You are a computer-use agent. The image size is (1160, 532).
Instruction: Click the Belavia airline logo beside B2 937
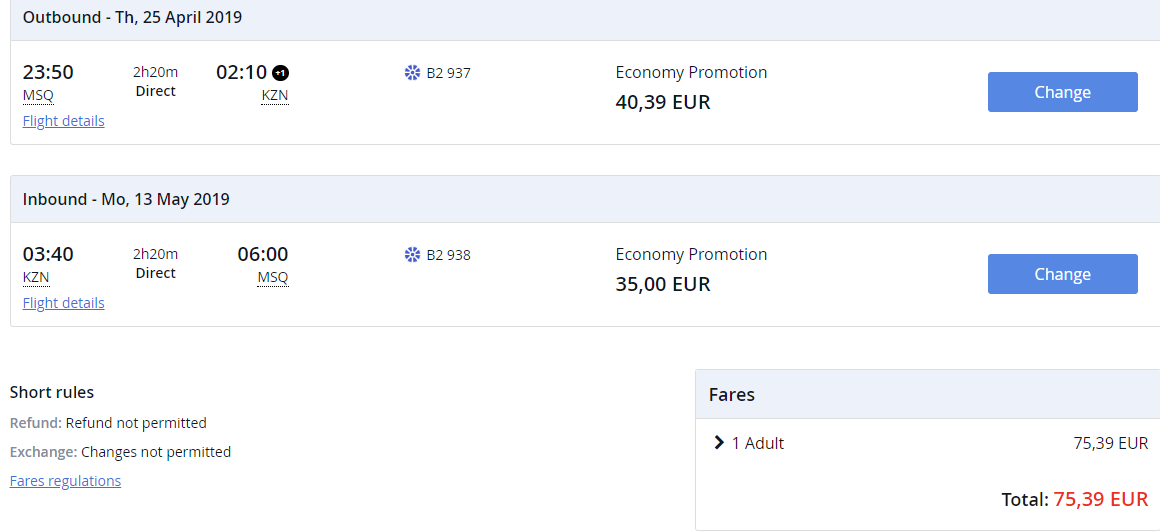(413, 73)
